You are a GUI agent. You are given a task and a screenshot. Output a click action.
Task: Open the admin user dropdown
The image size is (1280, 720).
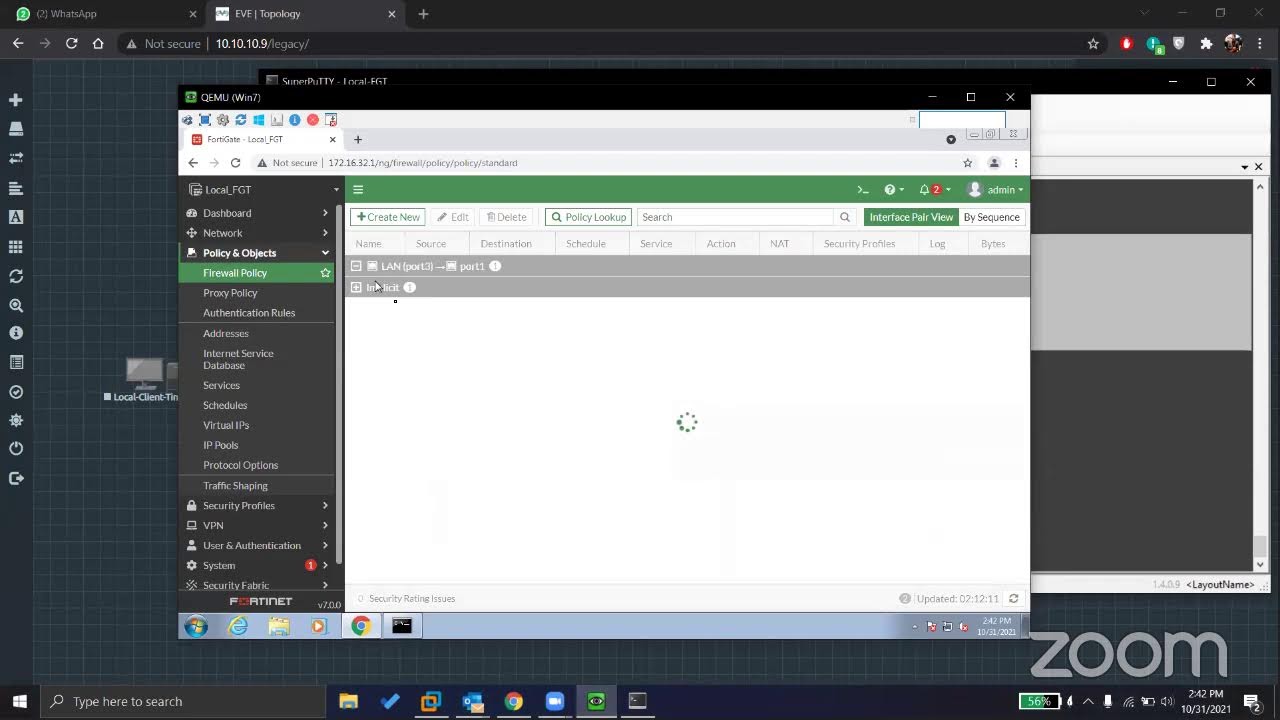995,190
